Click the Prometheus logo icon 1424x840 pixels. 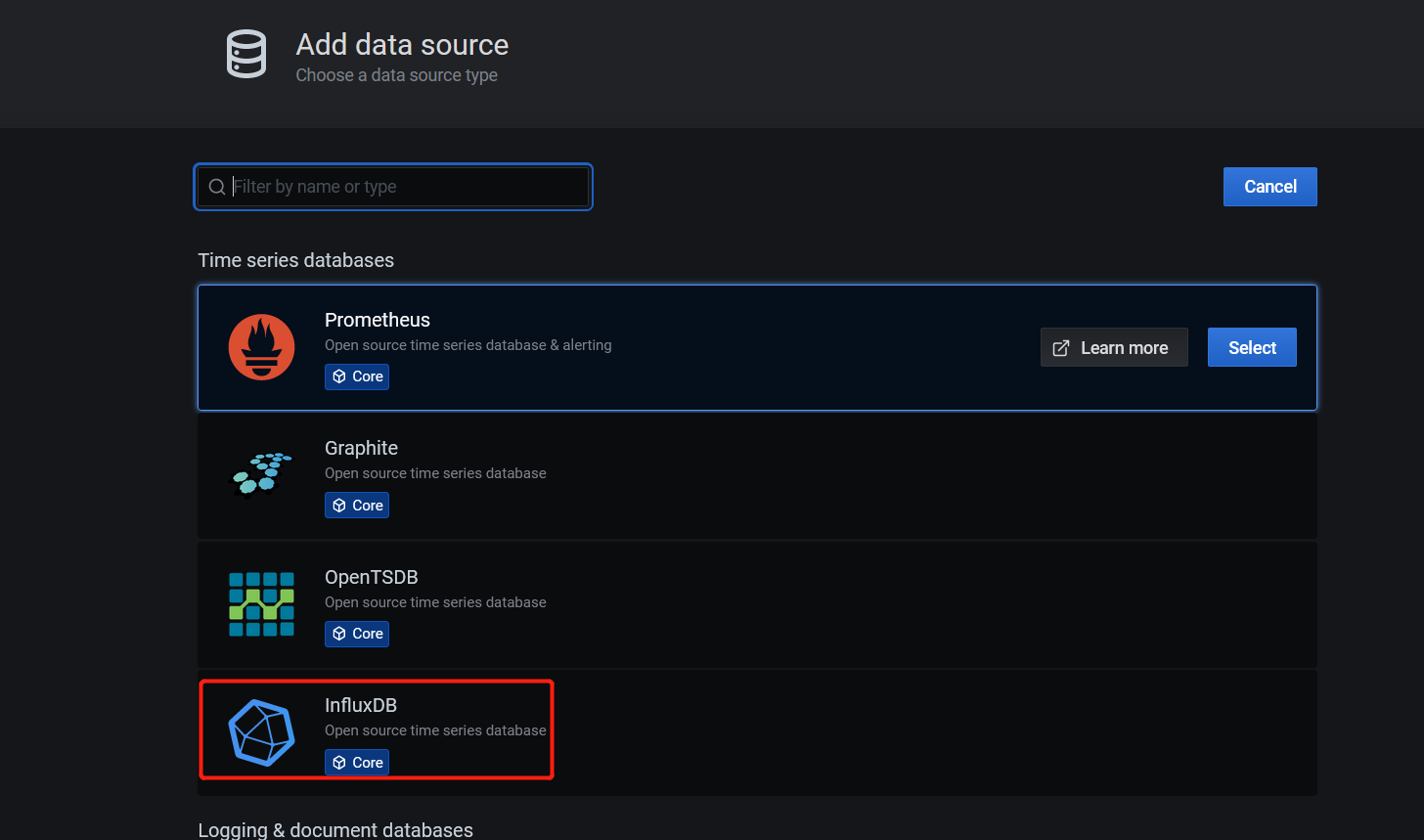(261, 346)
